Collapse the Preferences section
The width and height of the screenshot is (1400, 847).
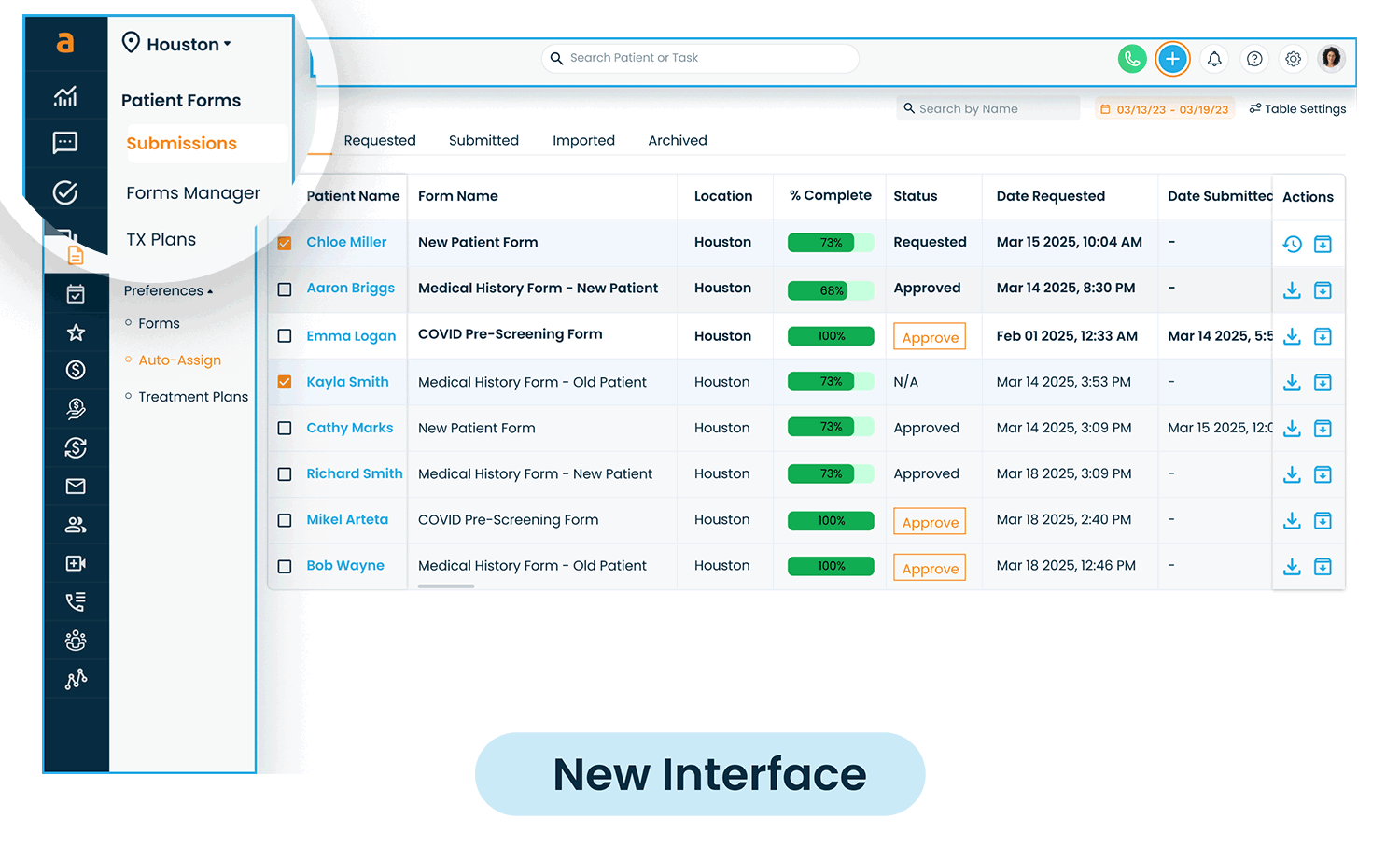168,291
